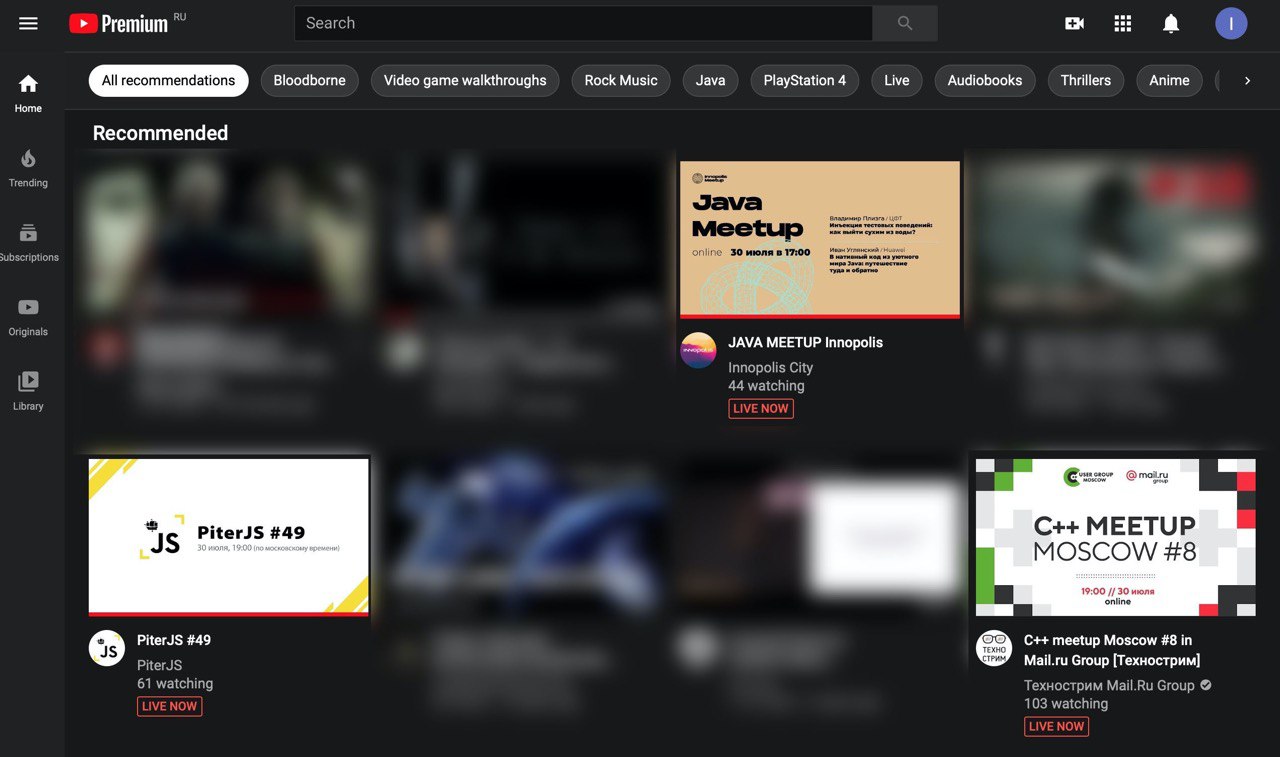Open the Innopolis City channel name
The width and height of the screenshot is (1280, 757).
(x=771, y=367)
